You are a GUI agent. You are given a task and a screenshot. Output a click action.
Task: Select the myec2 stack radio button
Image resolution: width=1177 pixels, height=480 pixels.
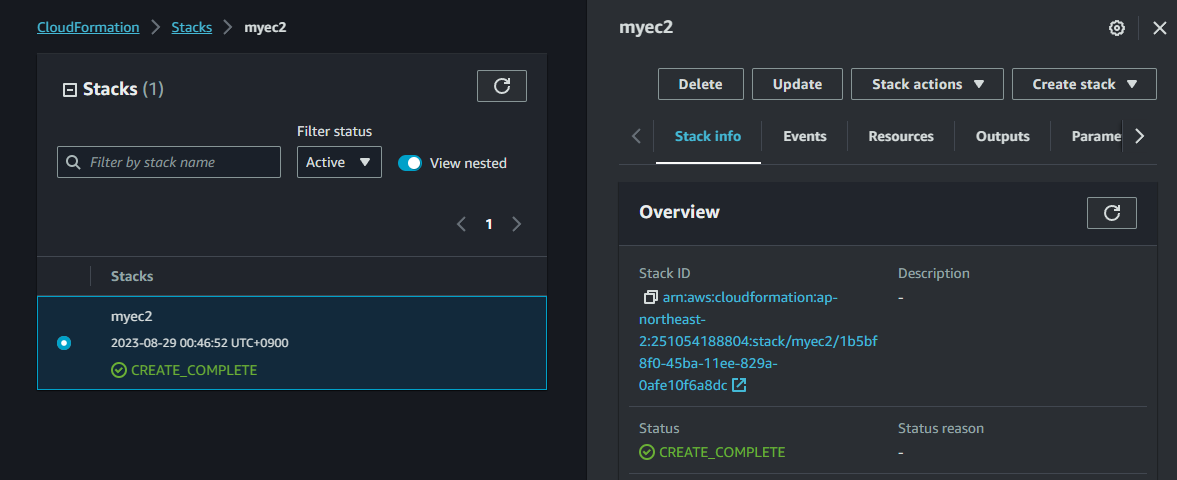[x=64, y=343]
